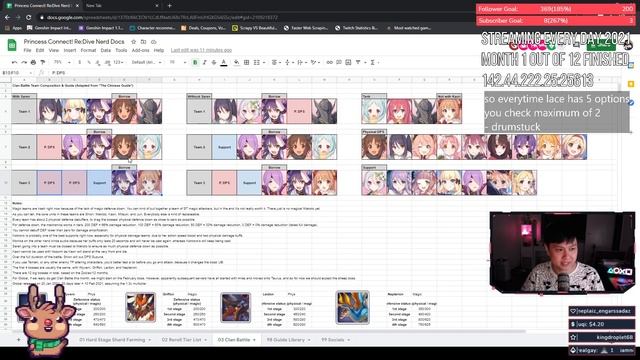The image size is (640, 360).
Task: Switch to 02 Reroll Tier List tab
Action: click(x=182, y=340)
